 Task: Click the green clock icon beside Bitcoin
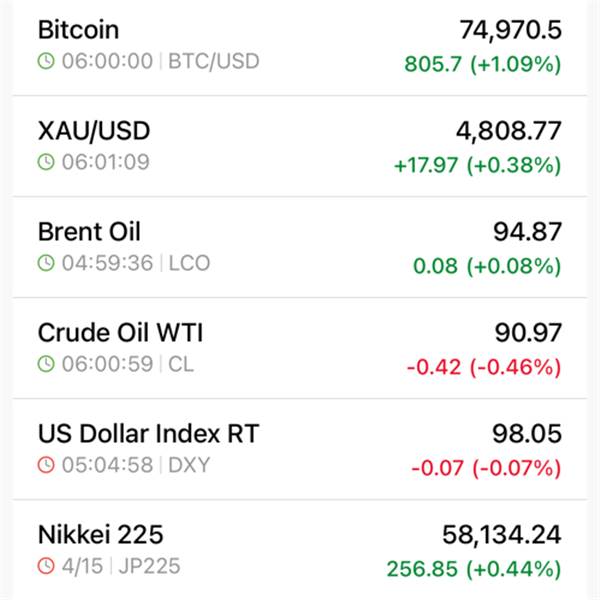46,62
